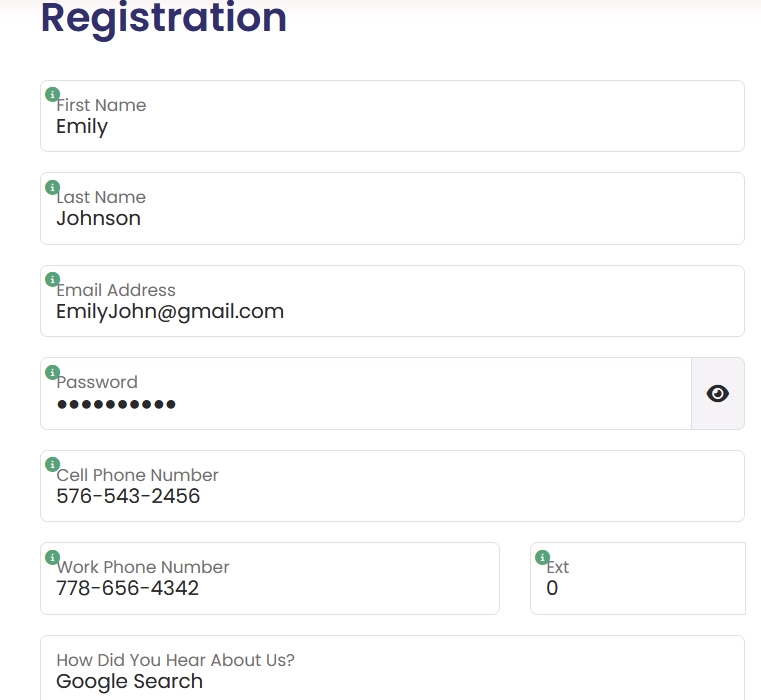
Task: Select the Last Name field containing Johnson
Action: (392, 209)
